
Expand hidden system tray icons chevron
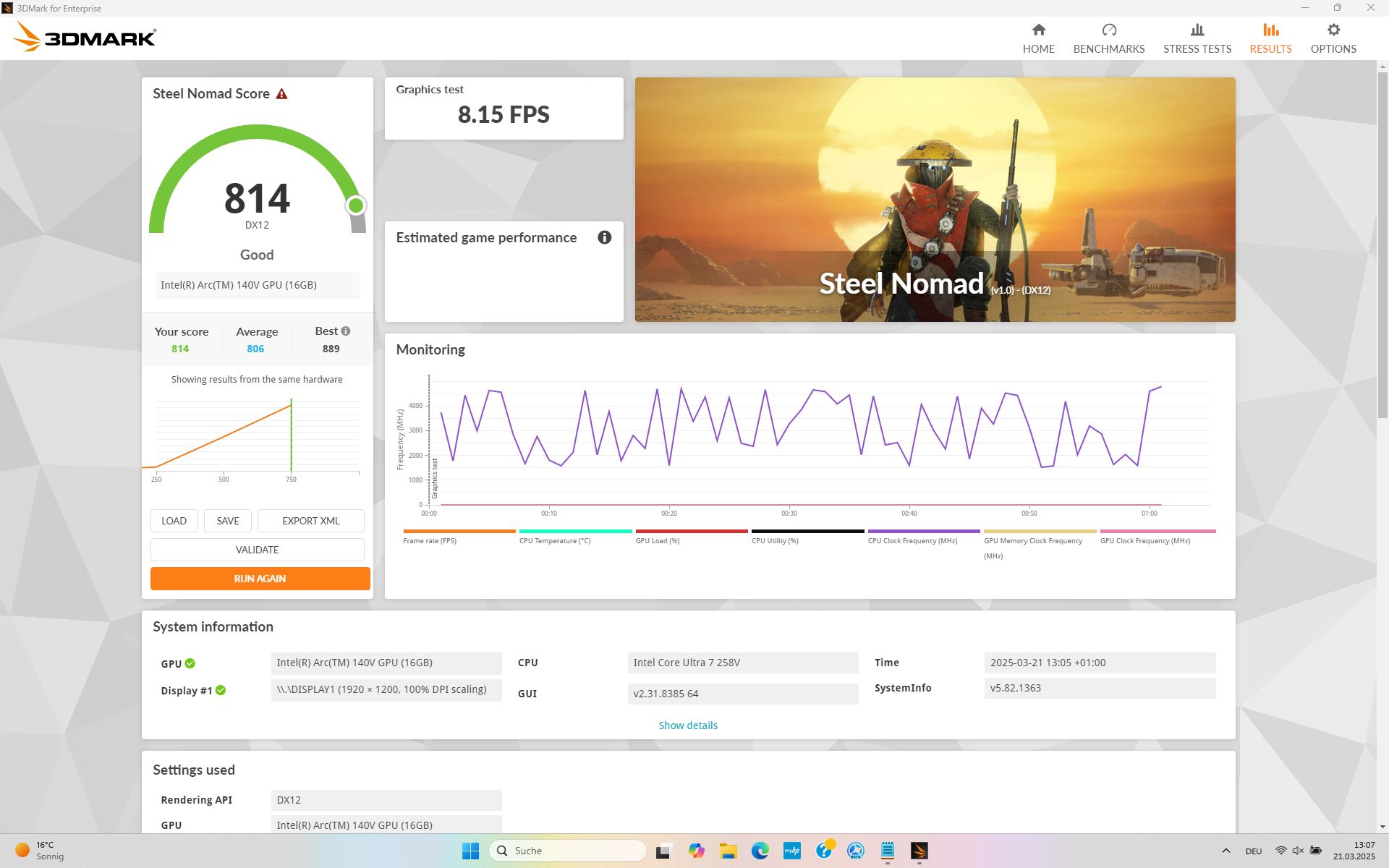(1226, 851)
